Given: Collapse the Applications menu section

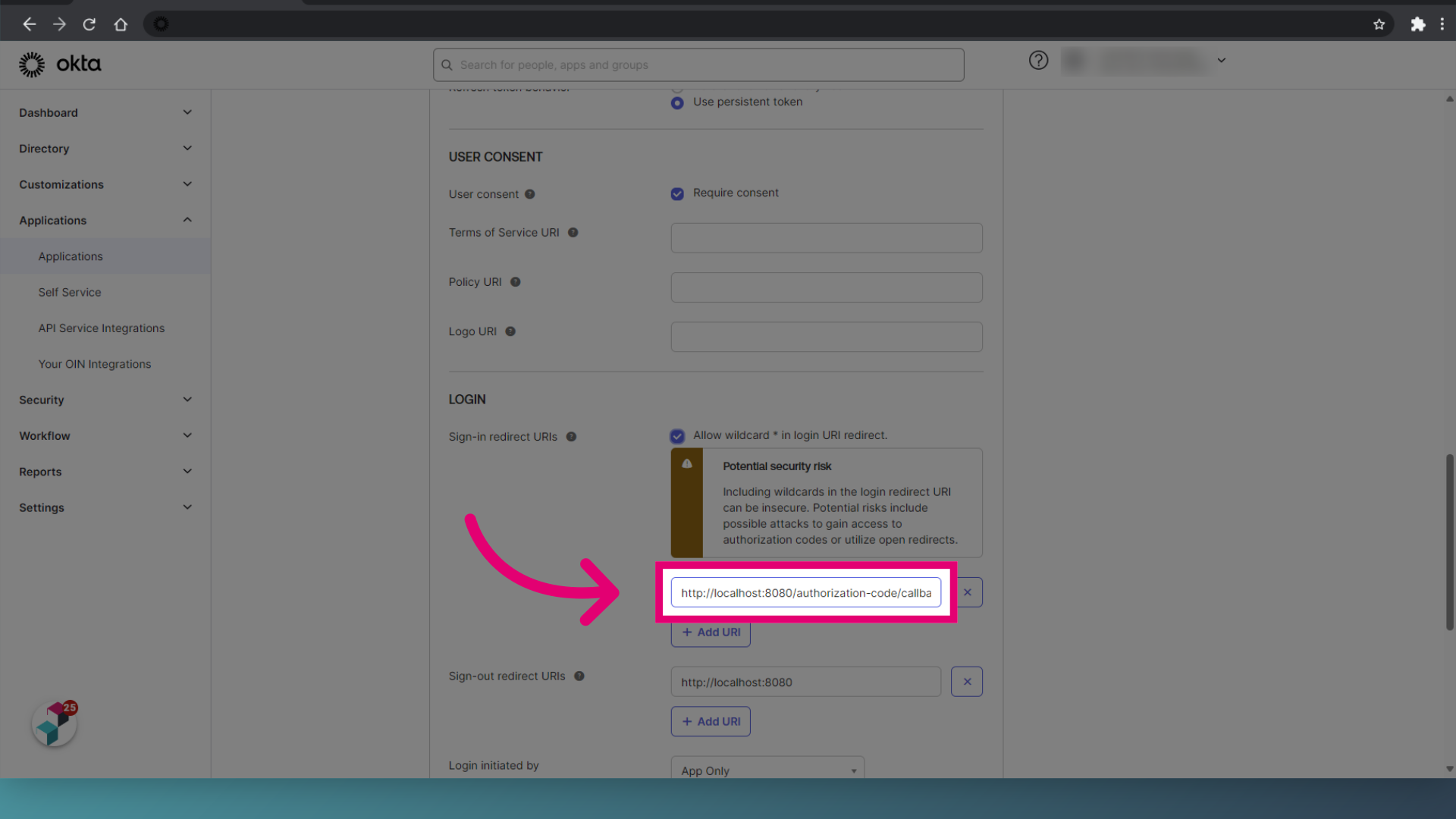Looking at the screenshot, I should (105, 220).
